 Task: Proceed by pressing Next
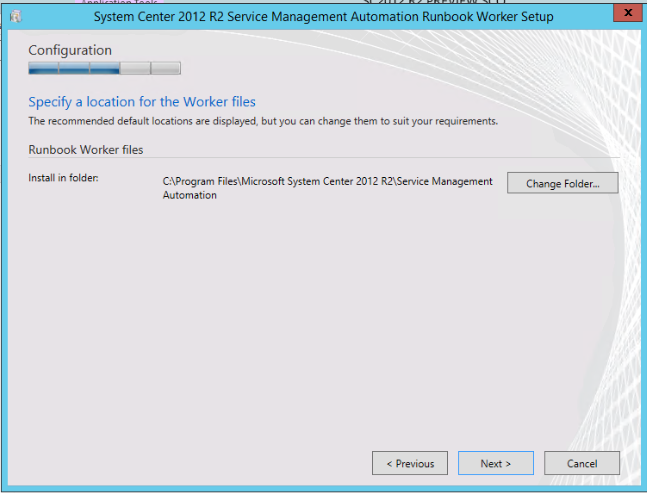495,463
